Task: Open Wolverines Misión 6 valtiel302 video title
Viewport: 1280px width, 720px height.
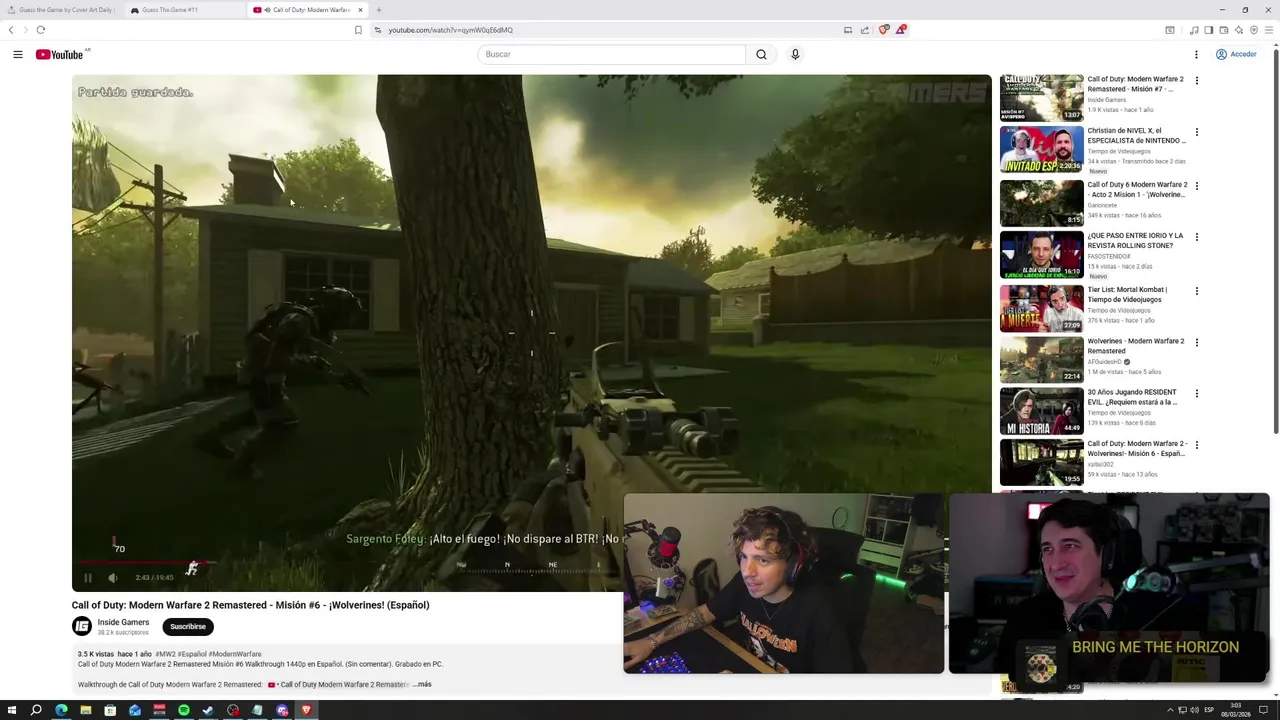Action: [1137, 448]
